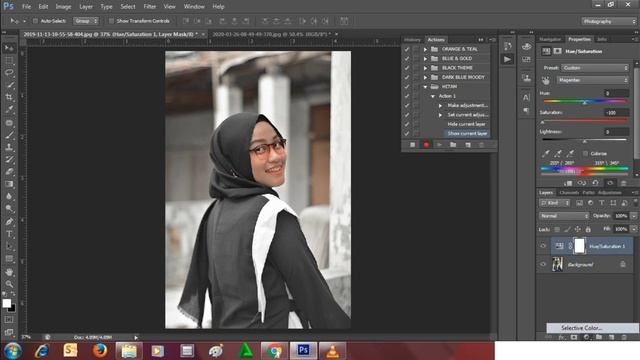
Task: Open Firefox from the Windows taskbar
Action: [x=100, y=351]
